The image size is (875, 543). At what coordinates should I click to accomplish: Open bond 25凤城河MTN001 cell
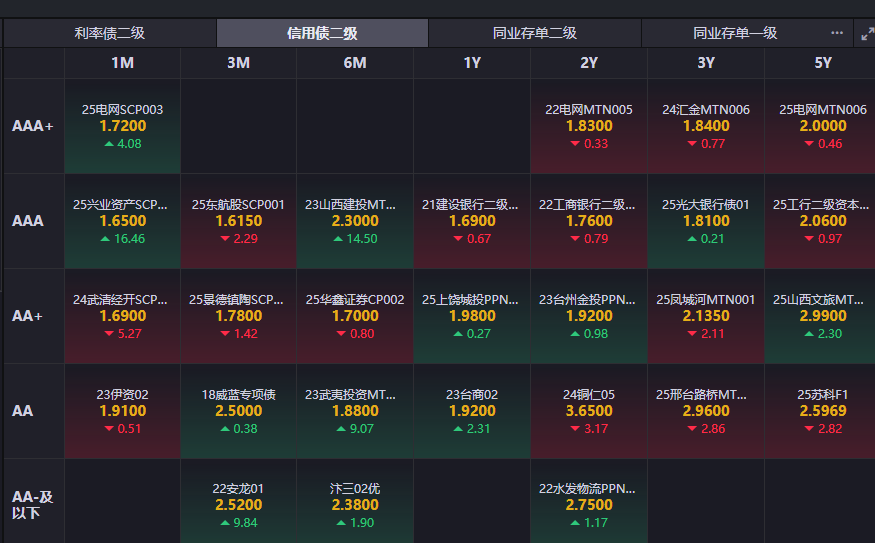point(706,316)
